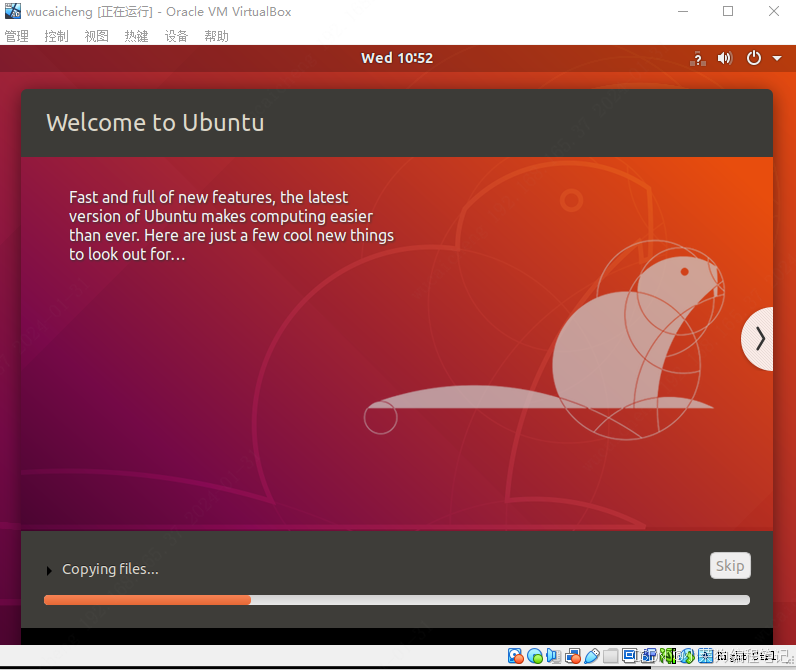The height and width of the screenshot is (670, 796).
Task: Click the hard disk activity icon in VirtualBox status bar
Action: (x=516, y=656)
